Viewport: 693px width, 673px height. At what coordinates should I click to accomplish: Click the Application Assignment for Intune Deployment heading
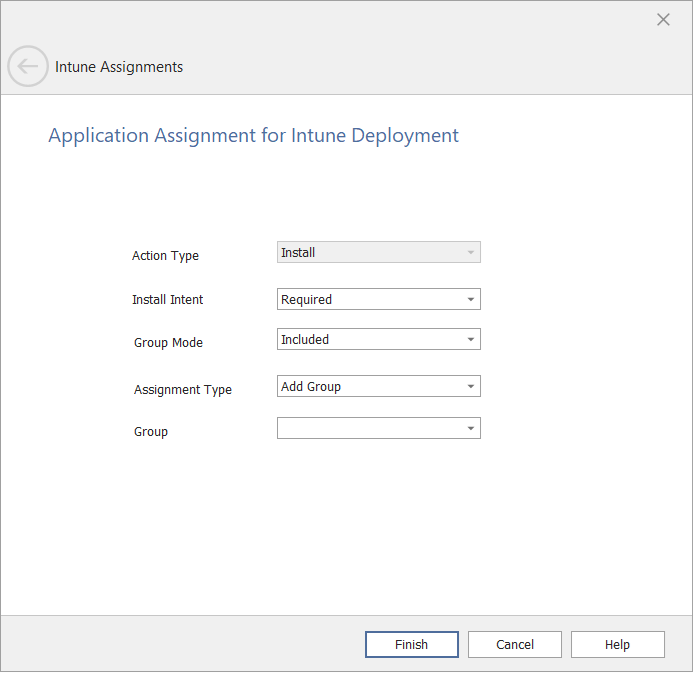tap(253, 136)
